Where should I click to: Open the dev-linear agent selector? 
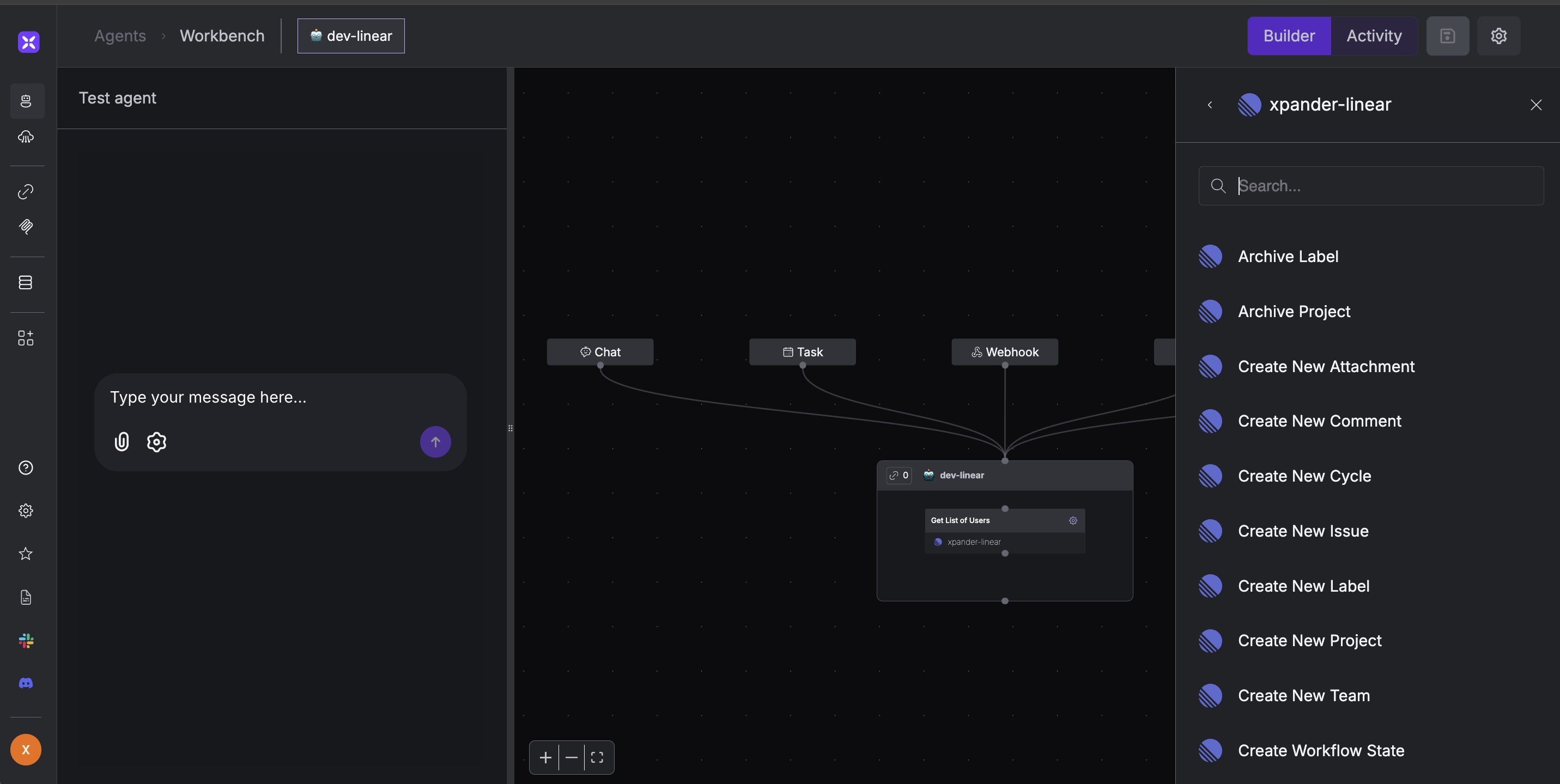coord(351,36)
